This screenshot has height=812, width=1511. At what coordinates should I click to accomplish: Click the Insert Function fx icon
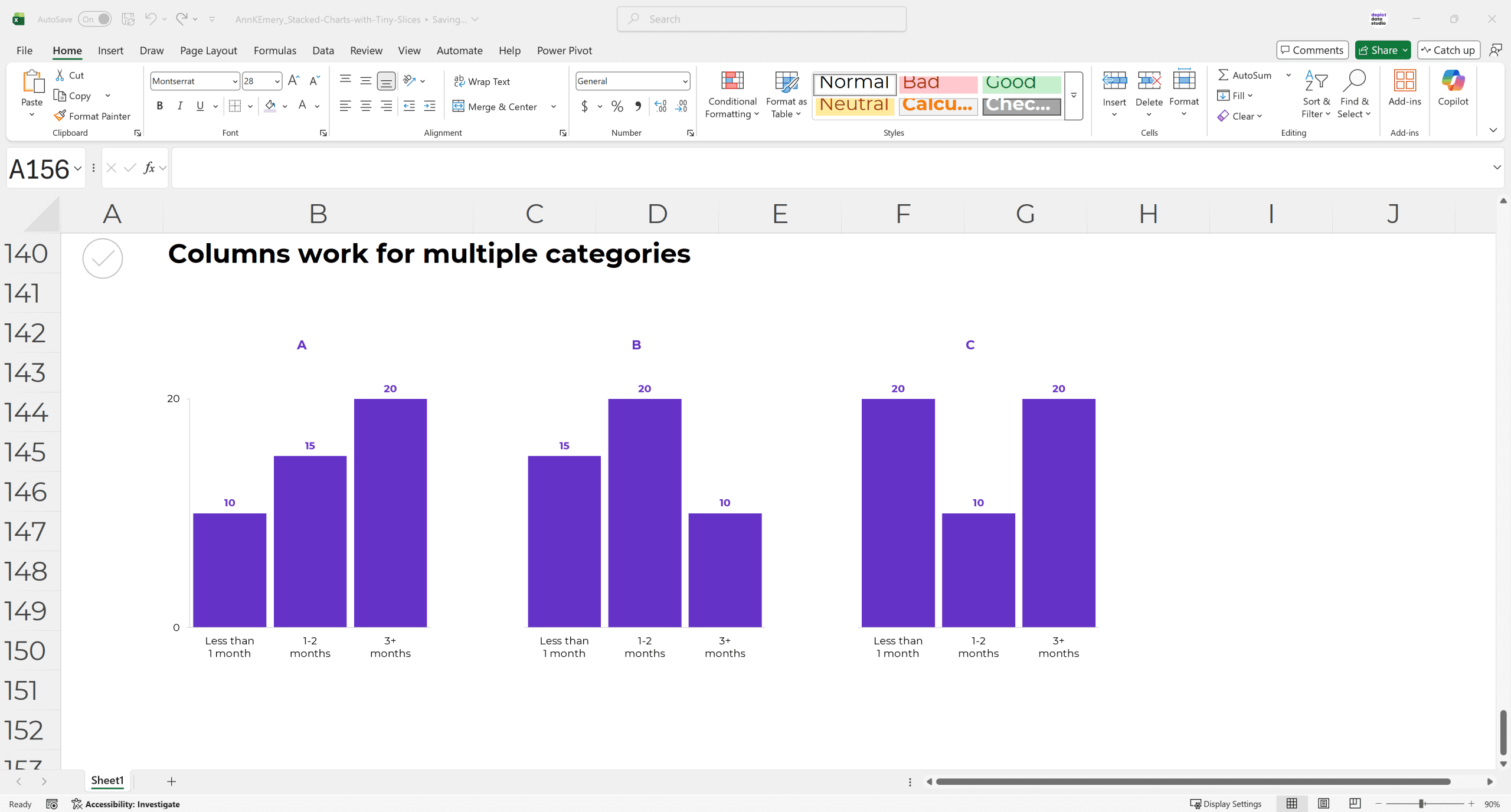(149, 168)
